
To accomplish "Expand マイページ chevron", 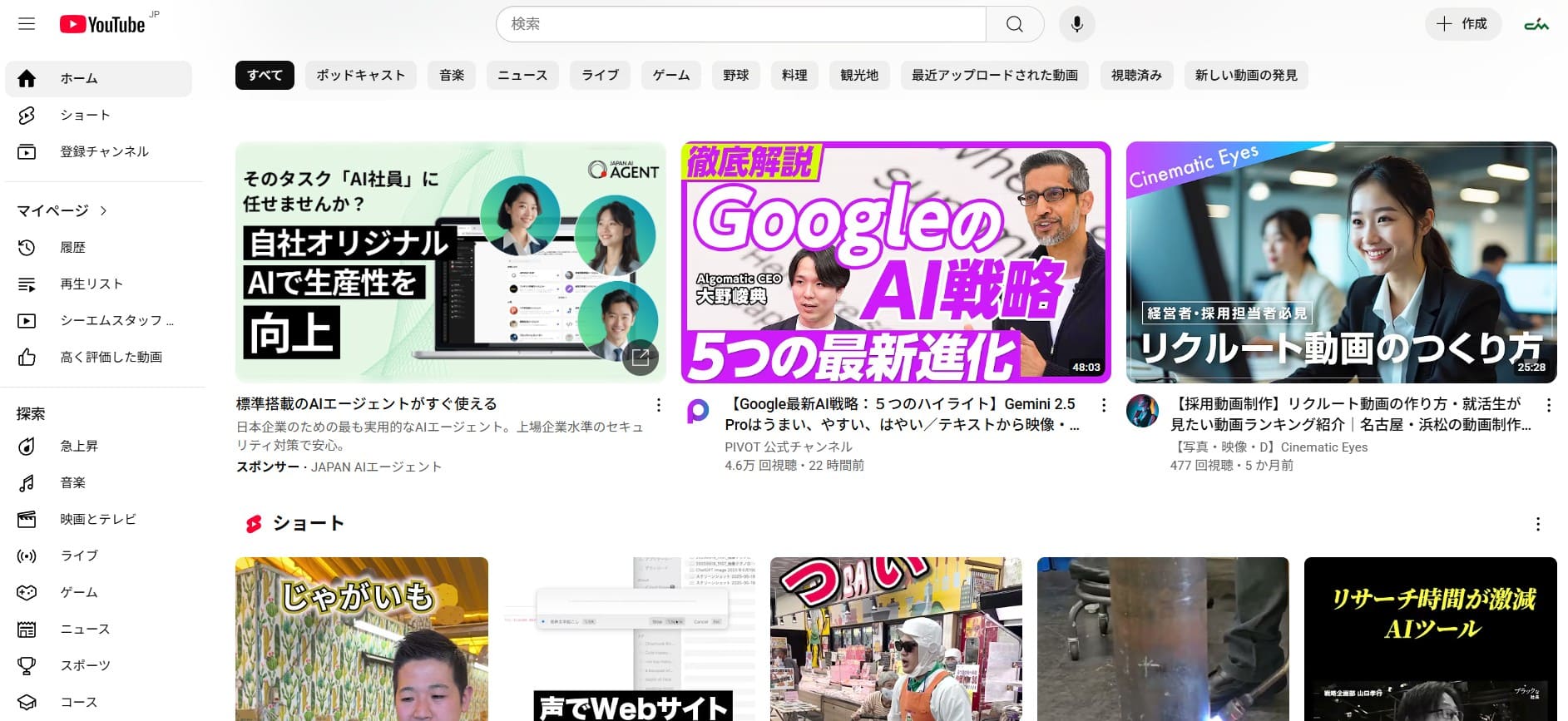I will (103, 210).
